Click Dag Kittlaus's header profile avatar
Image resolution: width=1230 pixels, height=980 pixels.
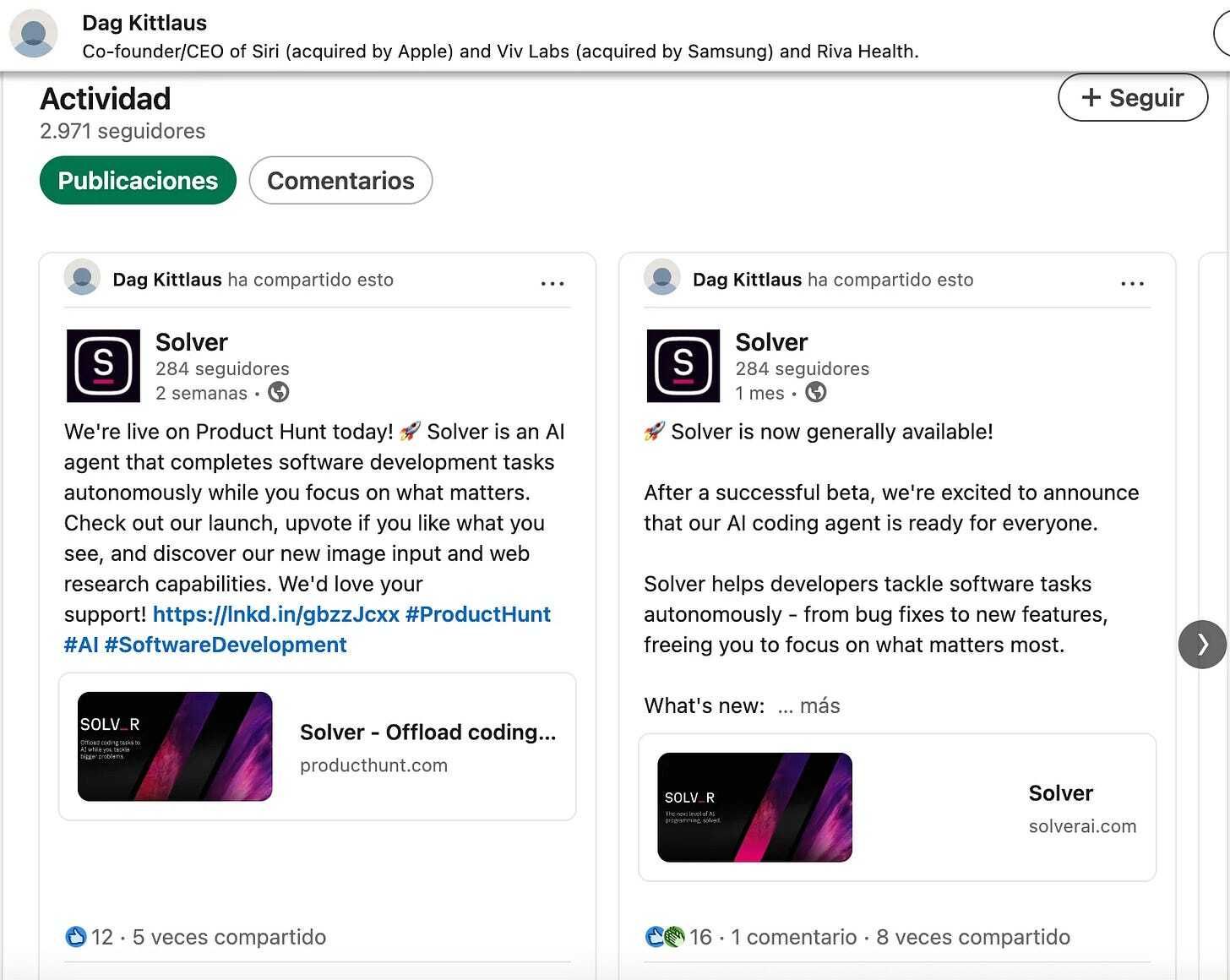coord(33,34)
